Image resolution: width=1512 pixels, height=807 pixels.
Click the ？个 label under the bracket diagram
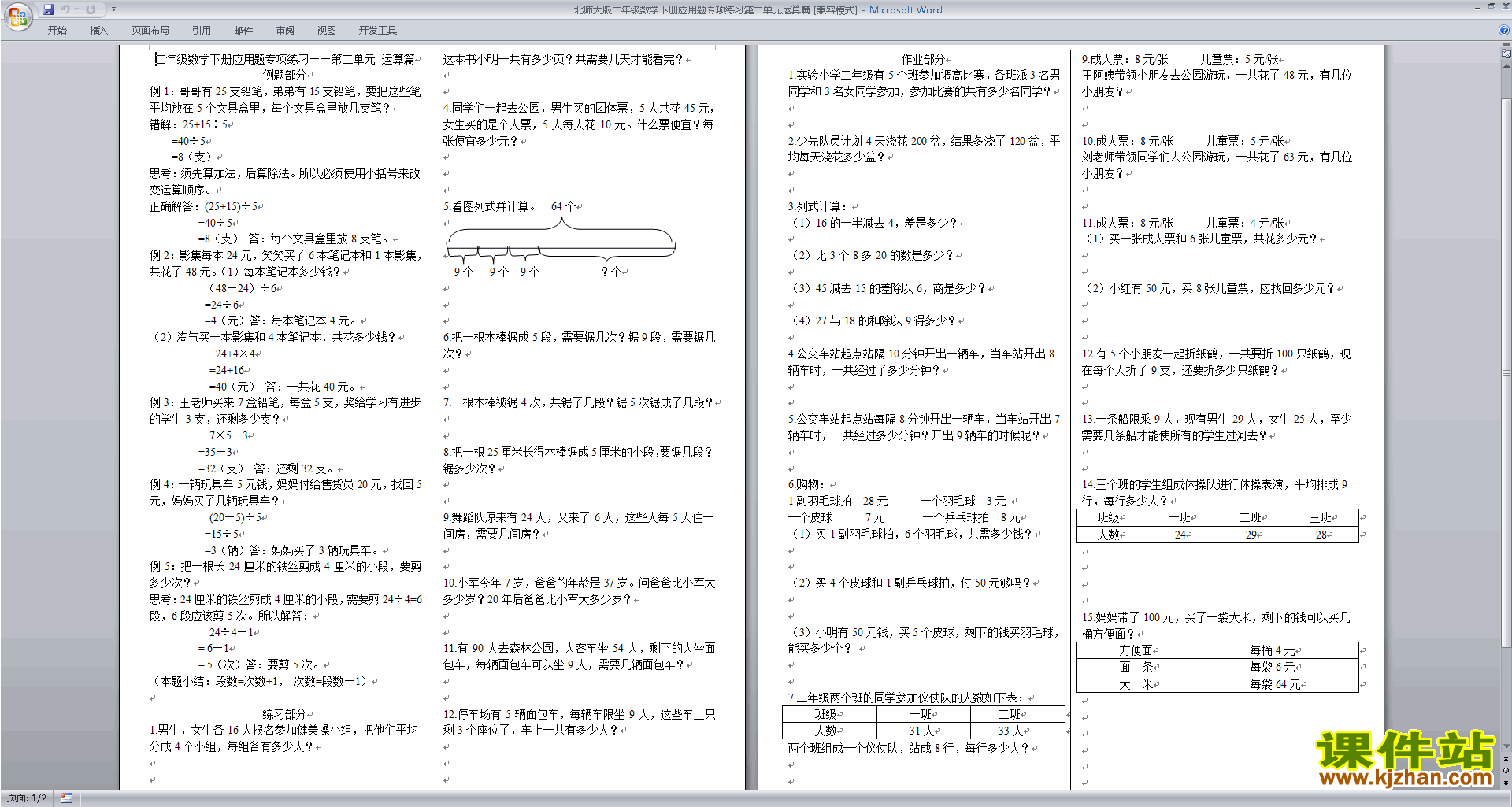[x=610, y=272]
